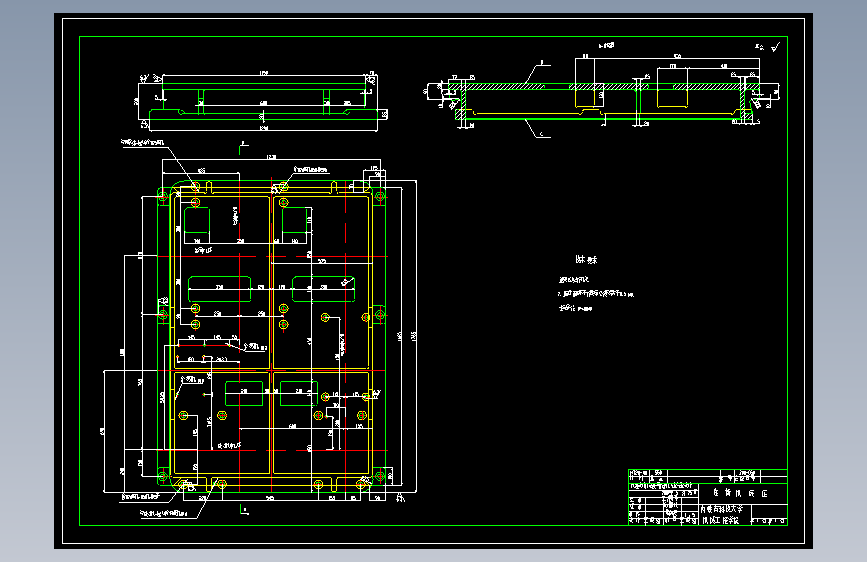Click the university name in the title block
The width and height of the screenshot is (867, 562).
722,509
